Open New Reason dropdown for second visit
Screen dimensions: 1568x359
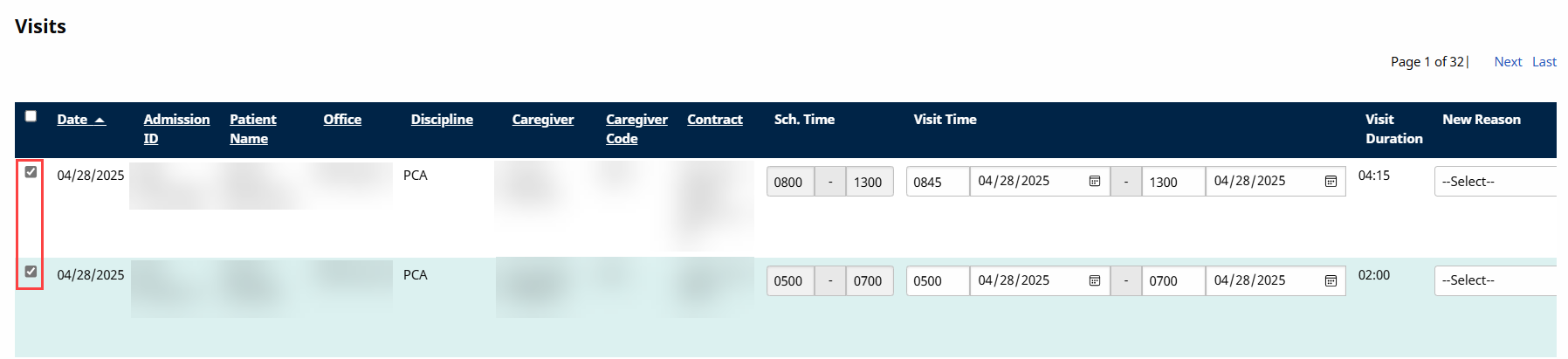pyautogui.click(x=1495, y=280)
